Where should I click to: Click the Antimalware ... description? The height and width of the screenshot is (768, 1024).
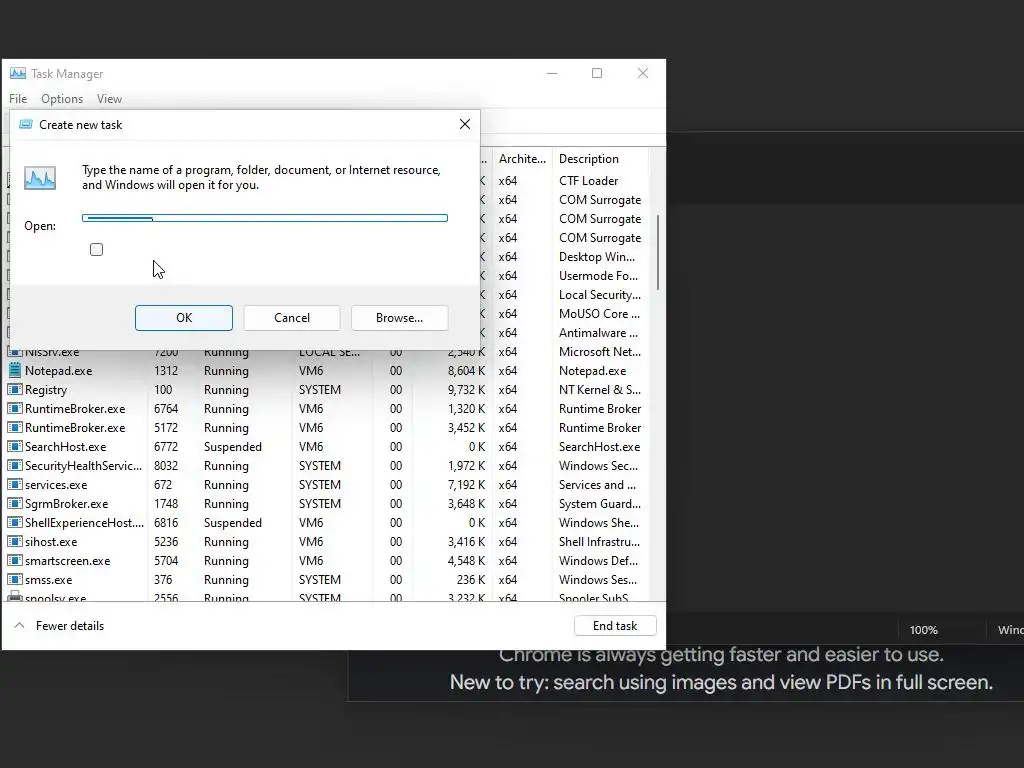point(598,332)
